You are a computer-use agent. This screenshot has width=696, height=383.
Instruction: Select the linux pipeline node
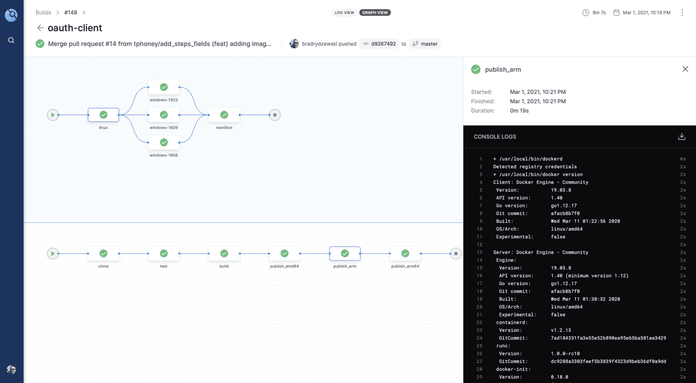[103, 115]
